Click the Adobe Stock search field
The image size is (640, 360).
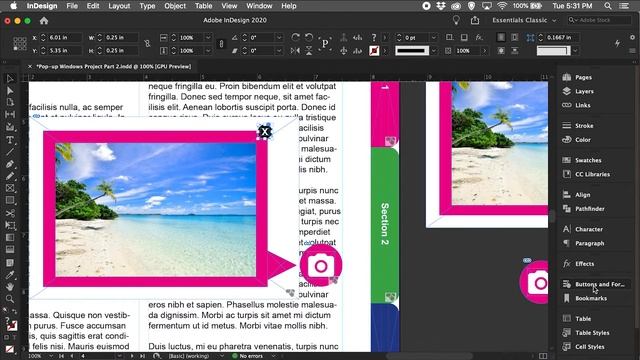[x=599, y=20]
